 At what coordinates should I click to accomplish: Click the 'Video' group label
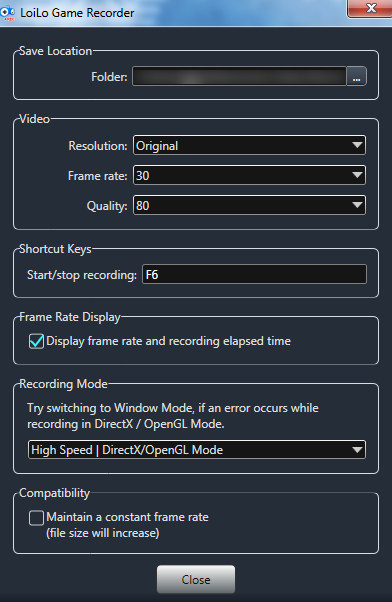click(x=35, y=119)
